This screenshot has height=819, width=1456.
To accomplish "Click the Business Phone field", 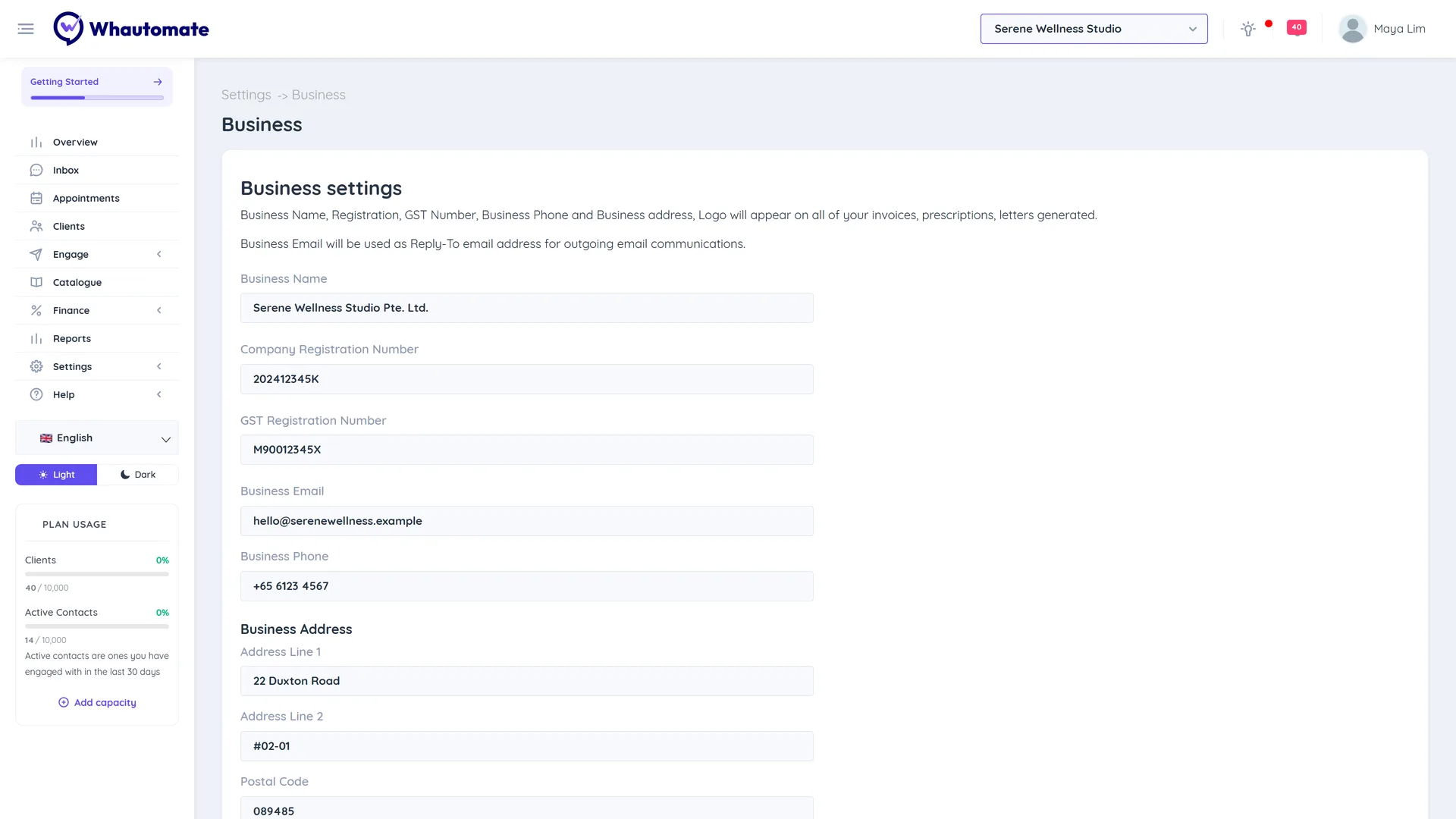I will (526, 586).
